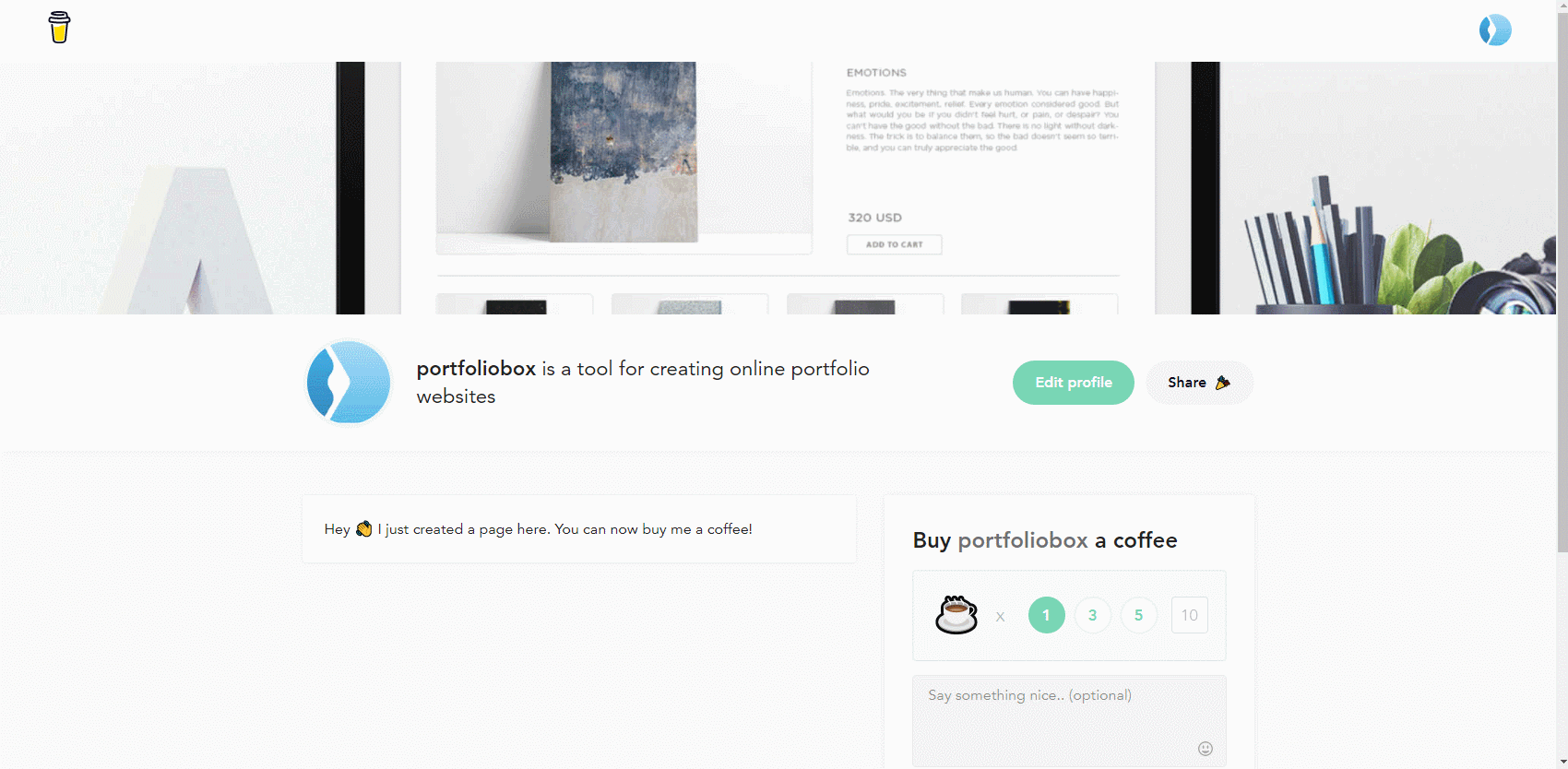
Task: Click the party emoji on the Share button
Action: click(1223, 382)
